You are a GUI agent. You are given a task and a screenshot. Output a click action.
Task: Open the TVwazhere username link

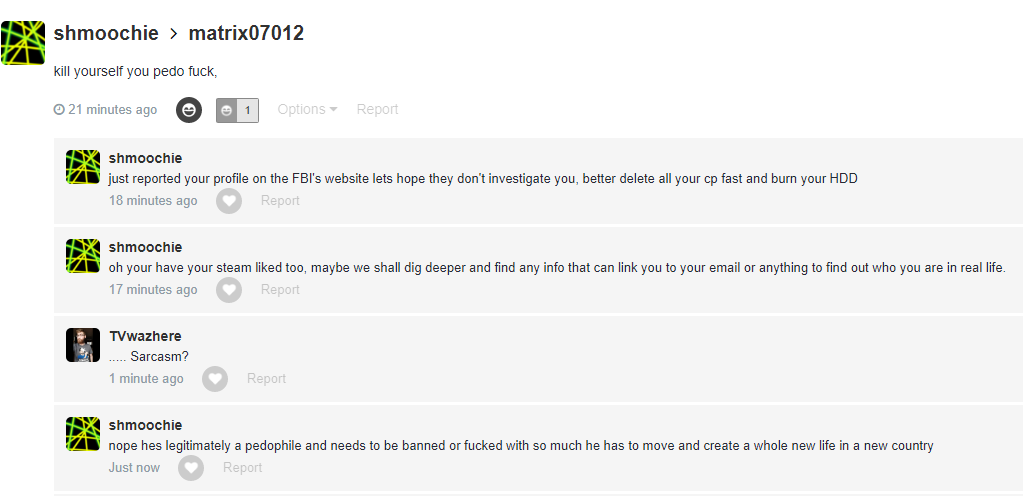pos(145,336)
